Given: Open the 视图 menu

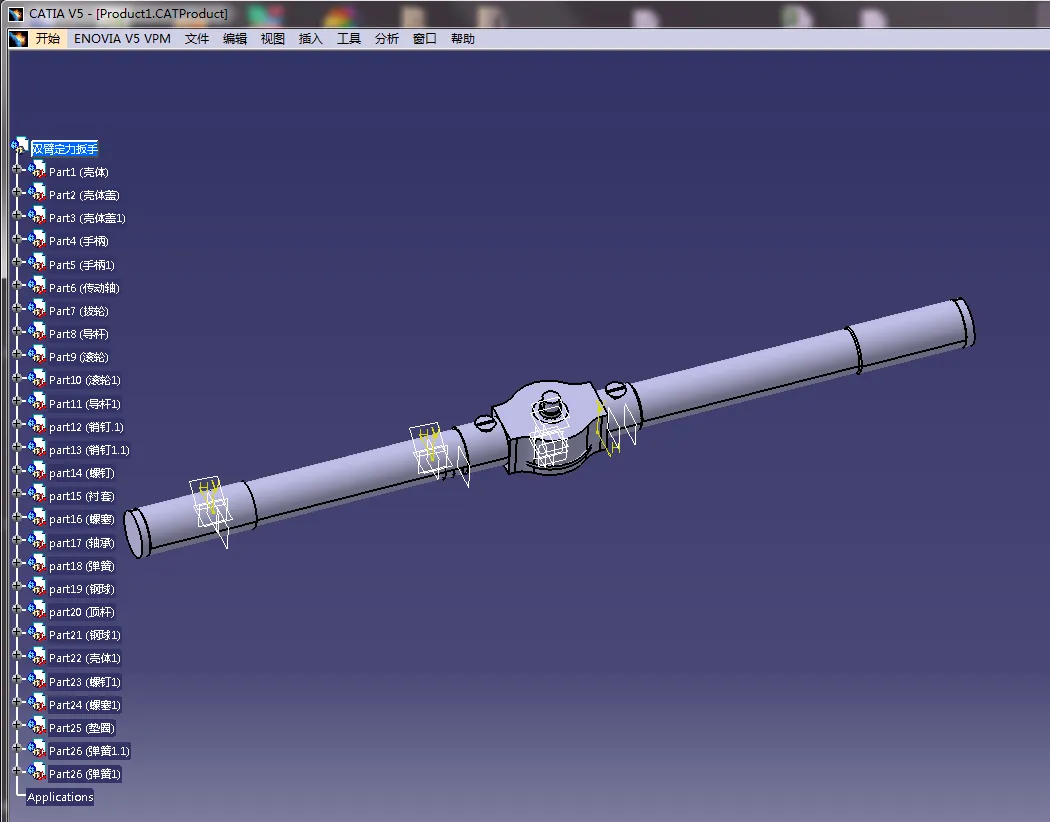Looking at the screenshot, I should click(x=273, y=39).
